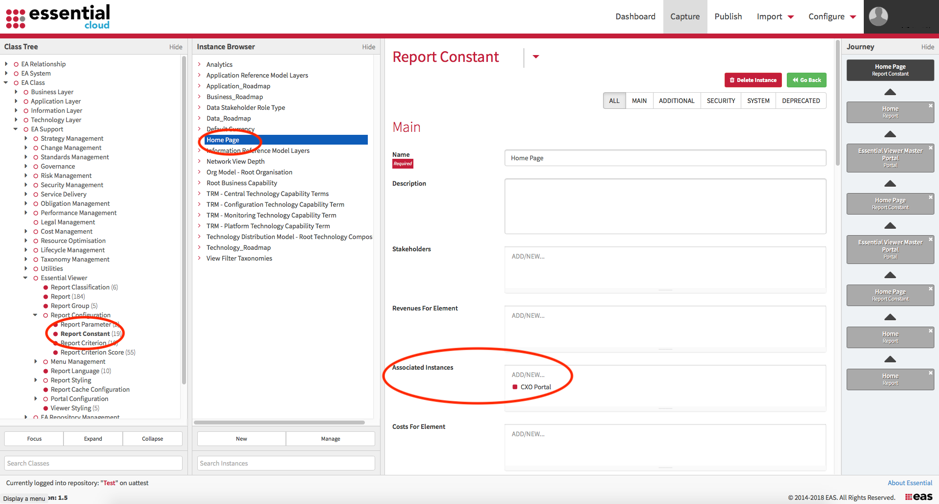Open the Configure menu dropdown
This screenshot has height=504, width=939.
point(832,17)
